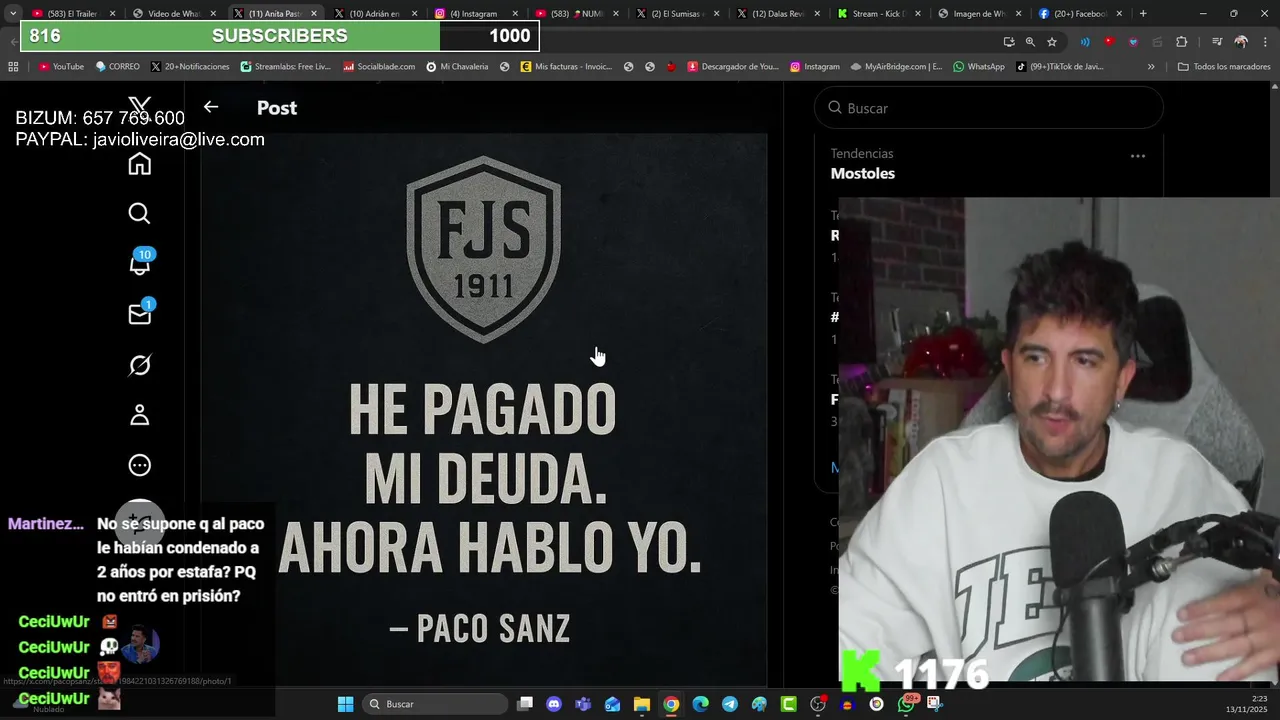Open the Mis facturas - Invoic... bookmark
1280x720 pixels.
566,67
